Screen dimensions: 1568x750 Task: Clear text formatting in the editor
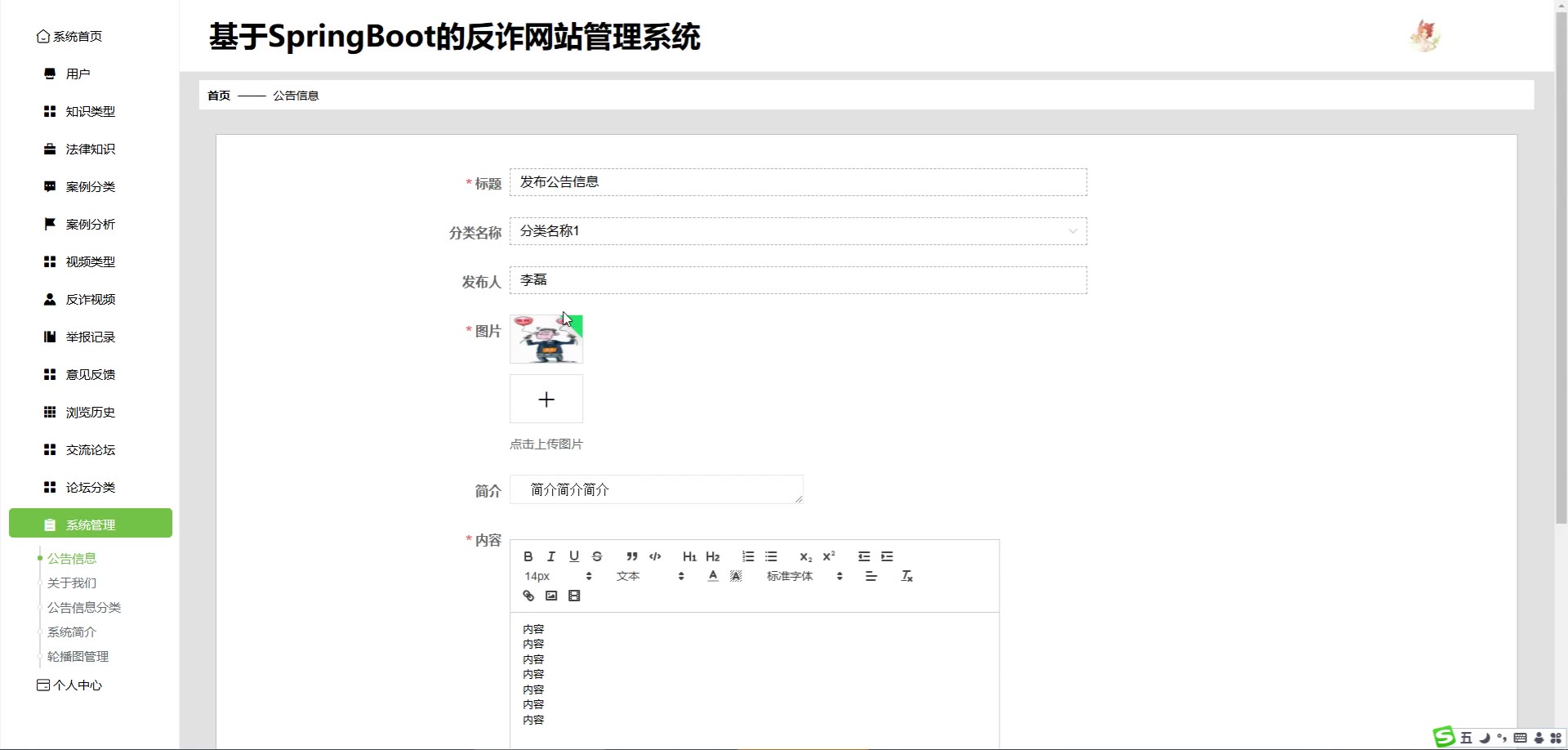tap(906, 576)
